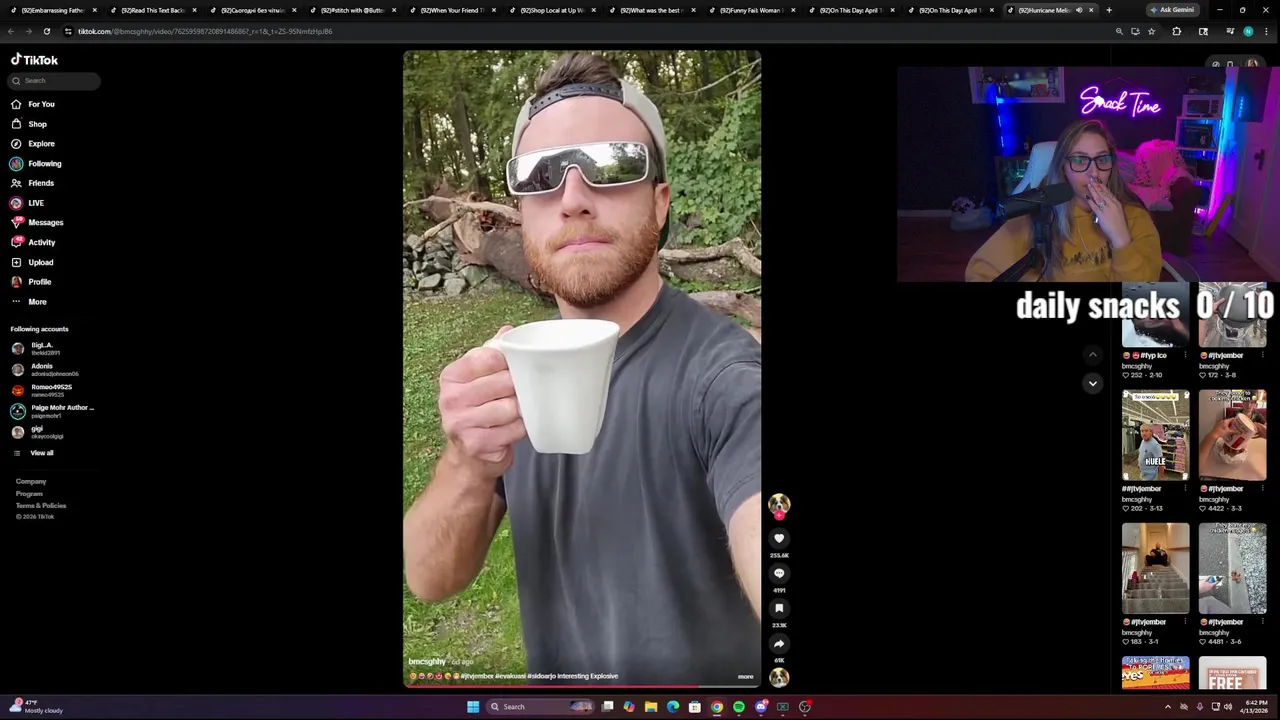This screenshot has width=1280, height=720.
Task: Show hidden system tray icons
Action: (1167, 707)
